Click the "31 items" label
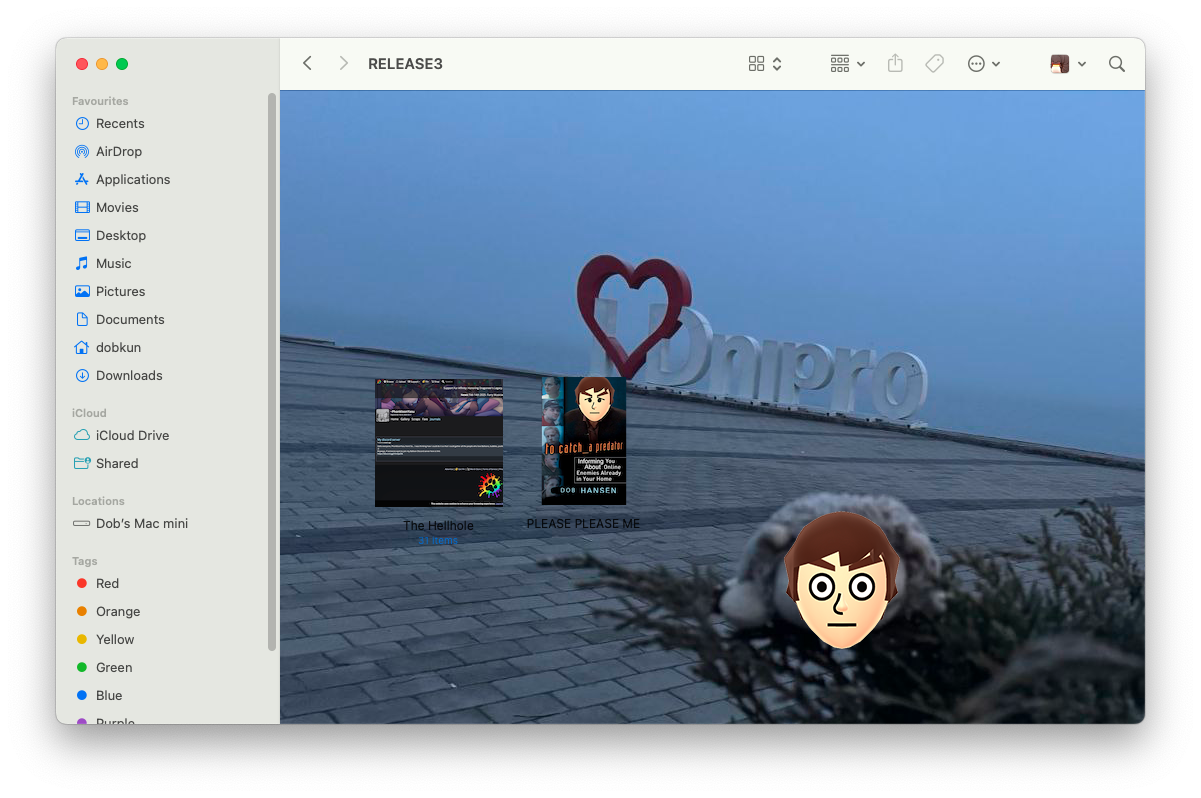 (x=438, y=541)
